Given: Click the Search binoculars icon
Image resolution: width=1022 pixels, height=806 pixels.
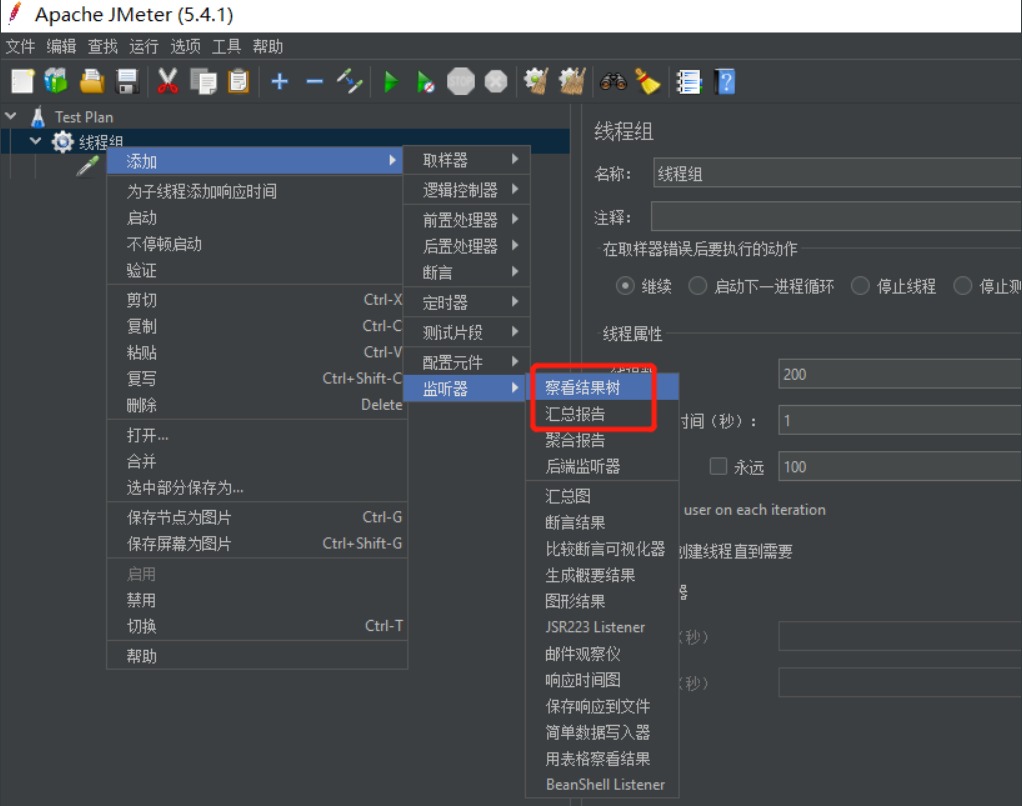Looking at the screenshot, I should click(613, 81).
